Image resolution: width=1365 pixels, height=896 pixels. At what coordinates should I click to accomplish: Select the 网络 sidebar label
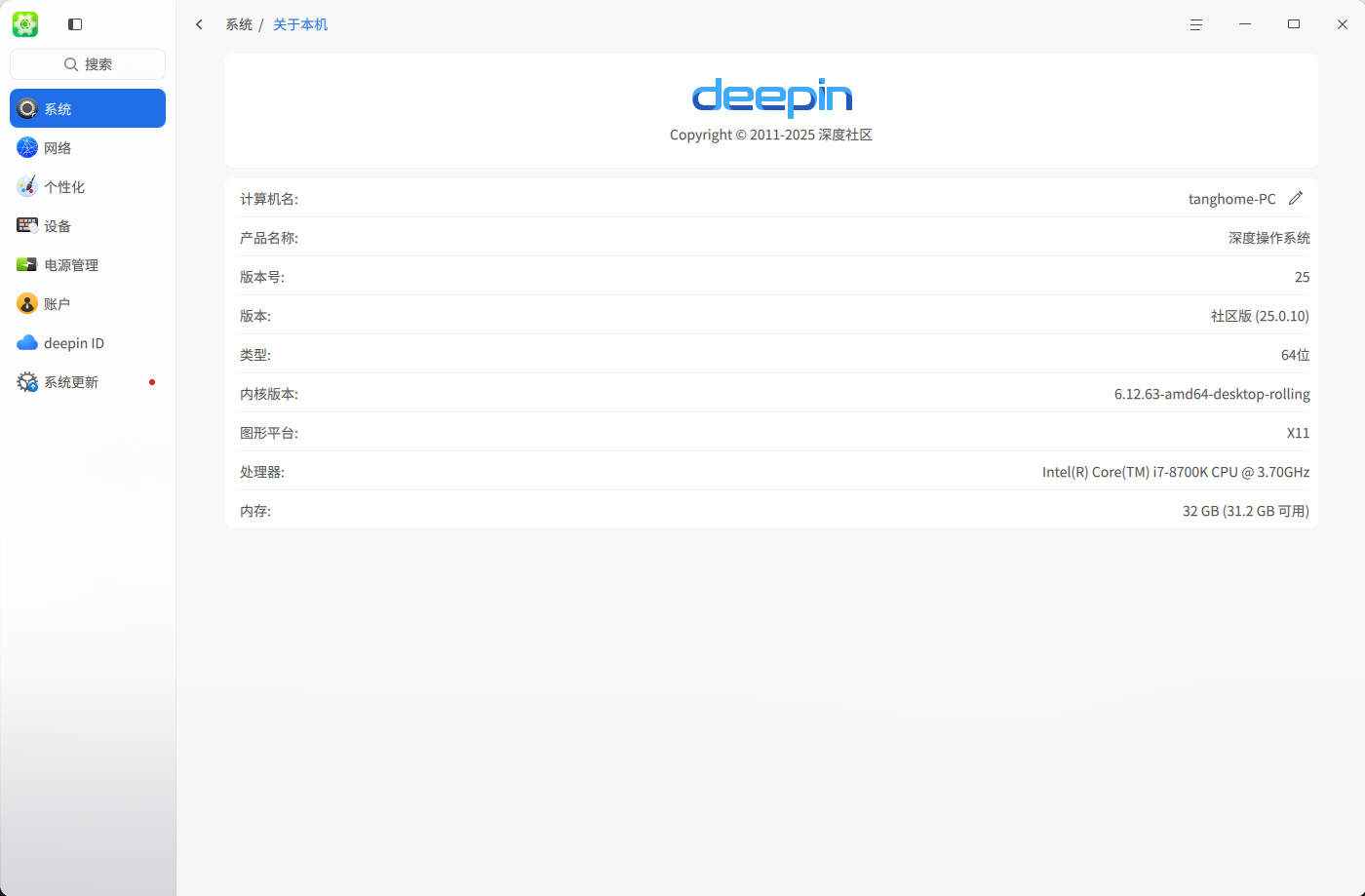[58, 148]
